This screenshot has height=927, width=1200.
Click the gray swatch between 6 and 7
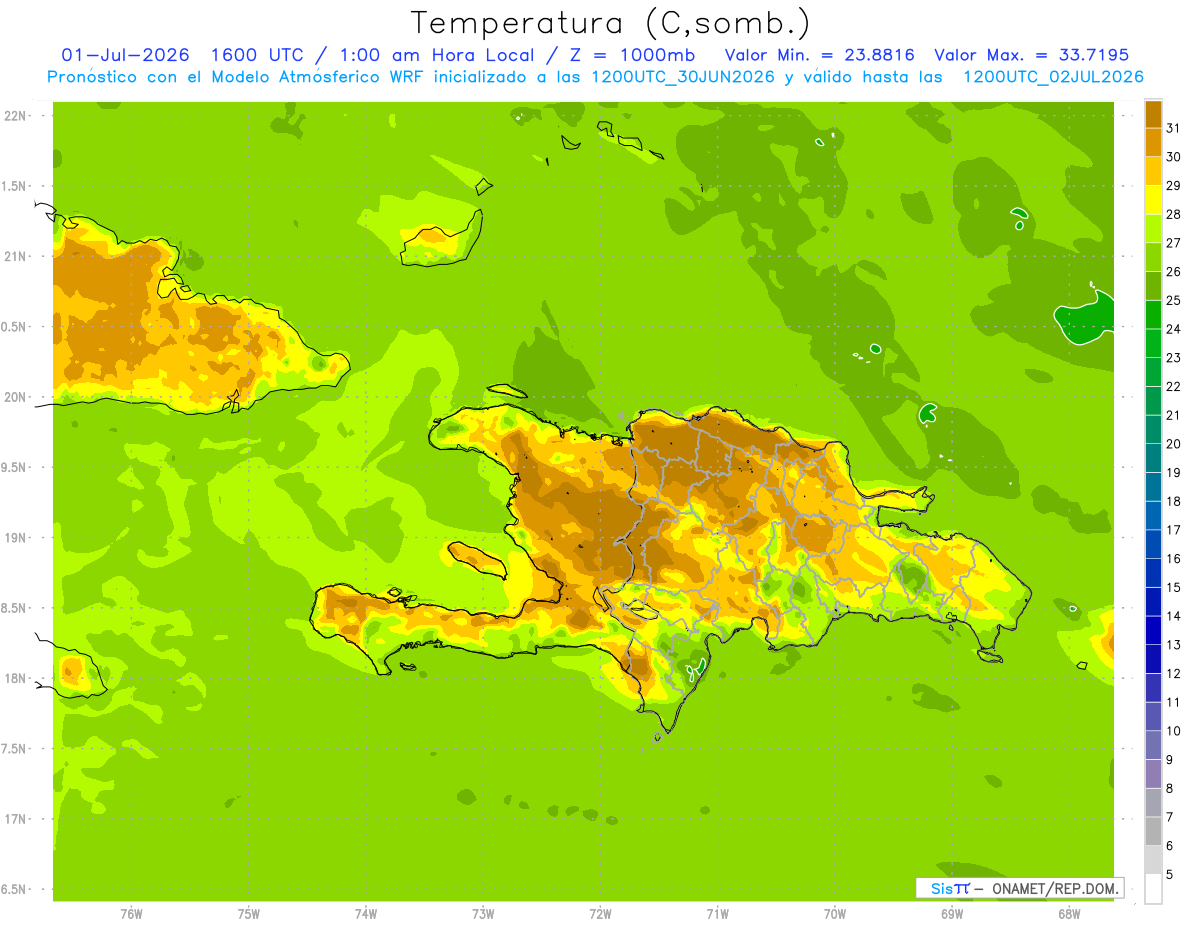[1153, 831]
